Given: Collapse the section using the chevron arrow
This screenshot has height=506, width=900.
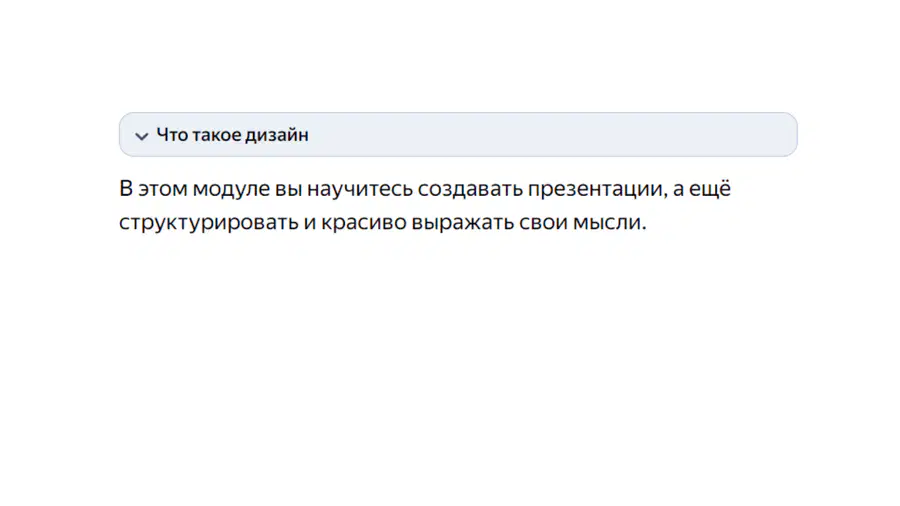Looking at the screenshot, I should (x=141, y=136).
